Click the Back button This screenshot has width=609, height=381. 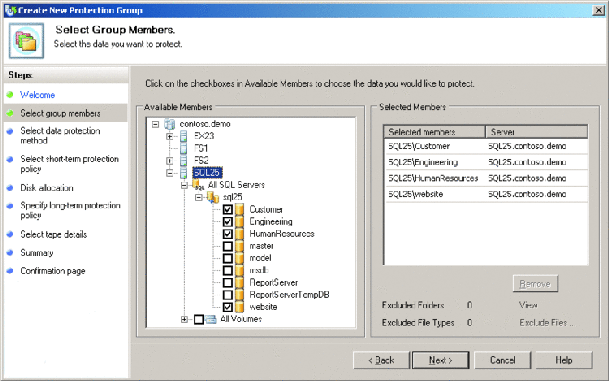pyautogui.click(x=381, y=360)
